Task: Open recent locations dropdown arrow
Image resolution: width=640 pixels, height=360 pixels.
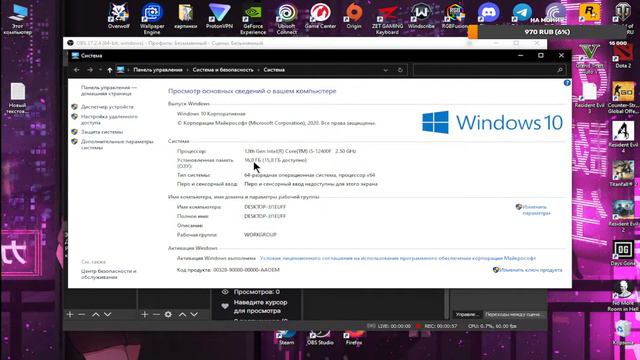Action: click(x=100, y=70)
